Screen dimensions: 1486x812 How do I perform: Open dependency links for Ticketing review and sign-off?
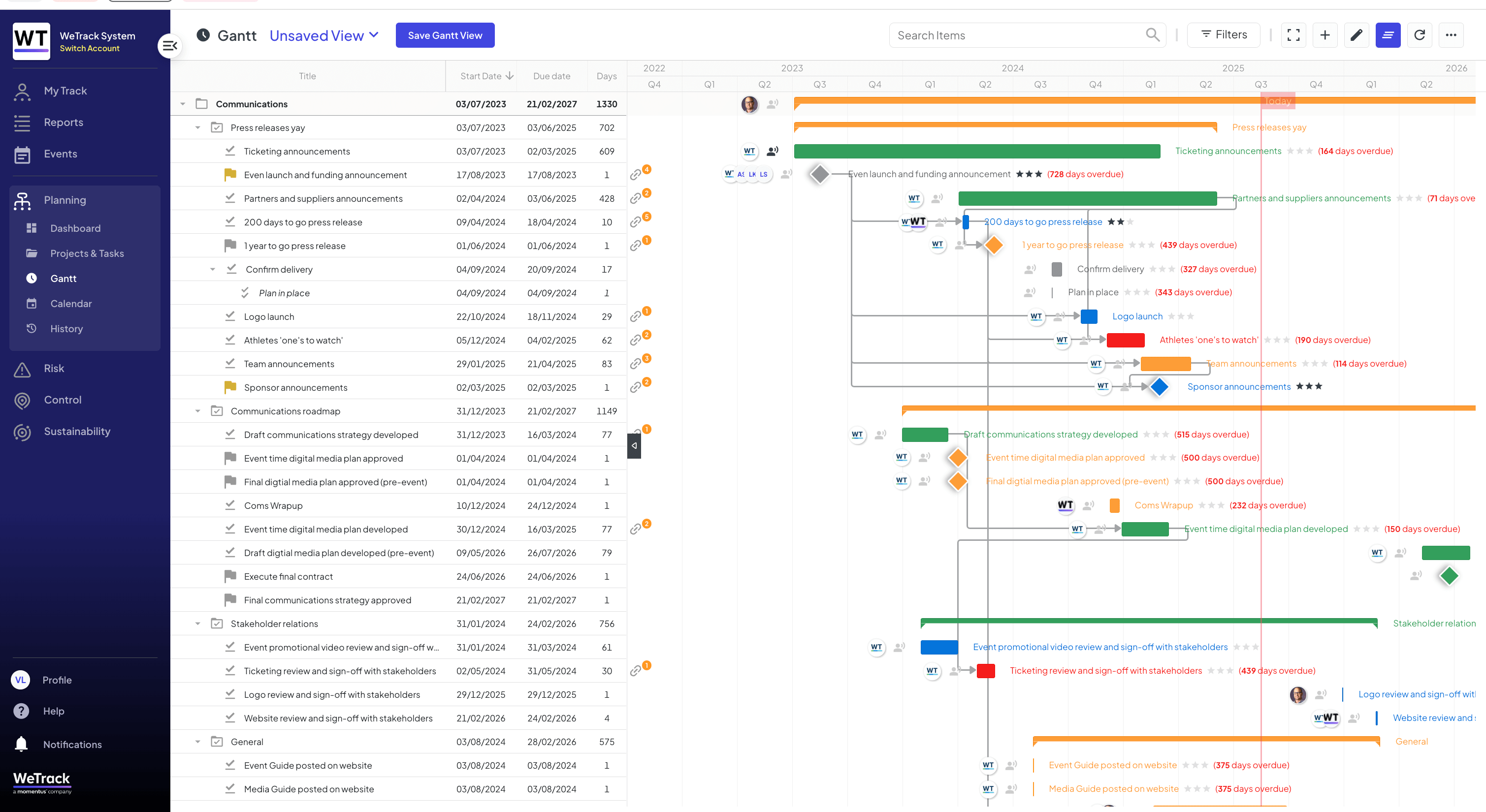(x=635, y=671)
